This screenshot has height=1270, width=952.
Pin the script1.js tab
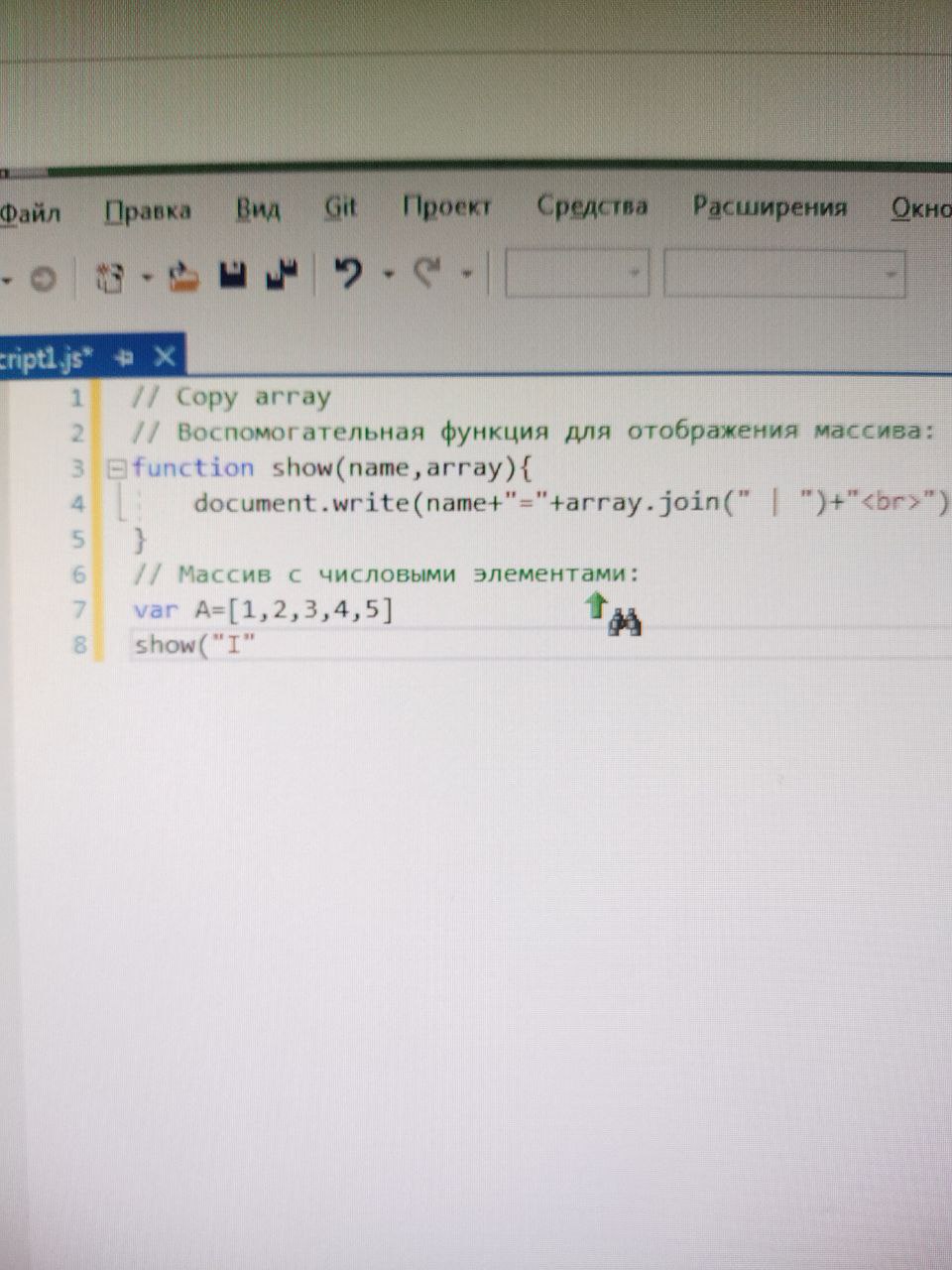(x=123, y=357)
